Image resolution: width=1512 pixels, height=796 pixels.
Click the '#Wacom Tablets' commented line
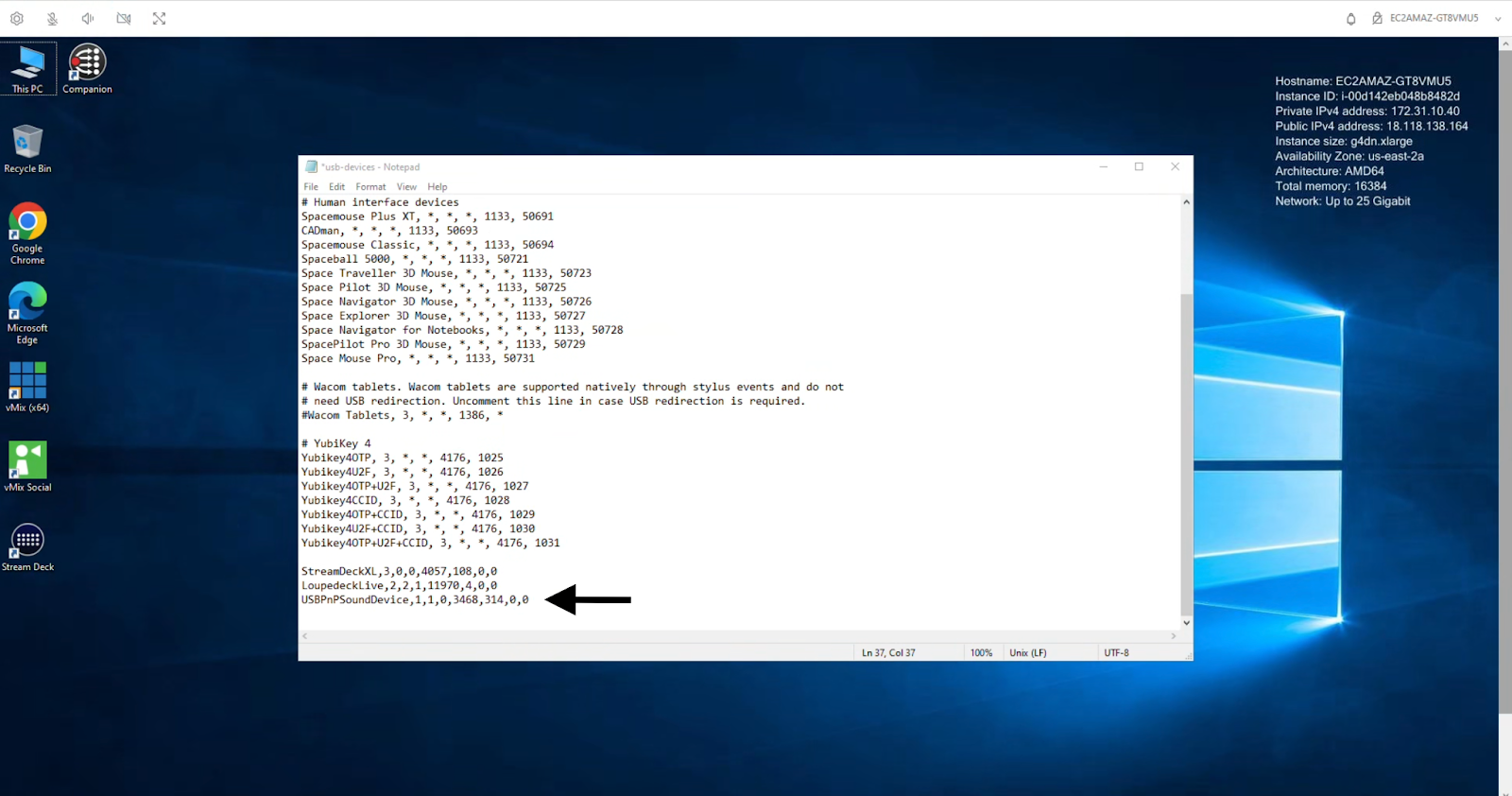click(402, 415)
